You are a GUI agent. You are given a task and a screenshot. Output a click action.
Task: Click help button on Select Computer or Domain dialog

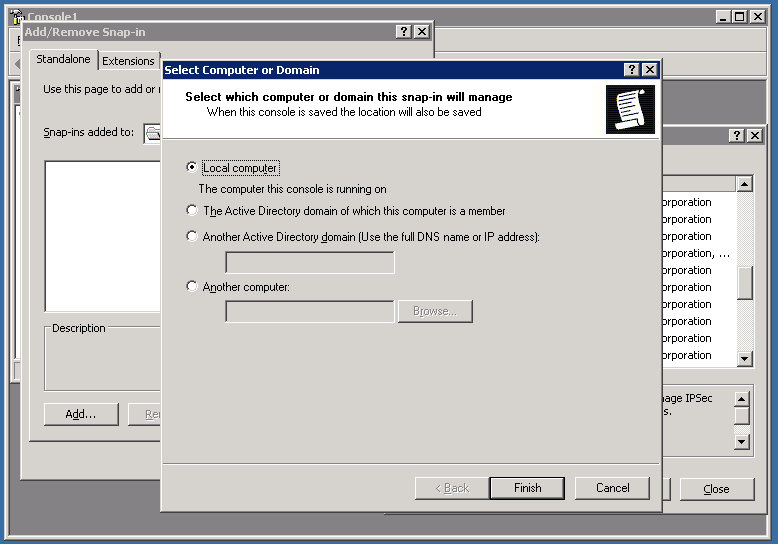click(x=631, y=70)
